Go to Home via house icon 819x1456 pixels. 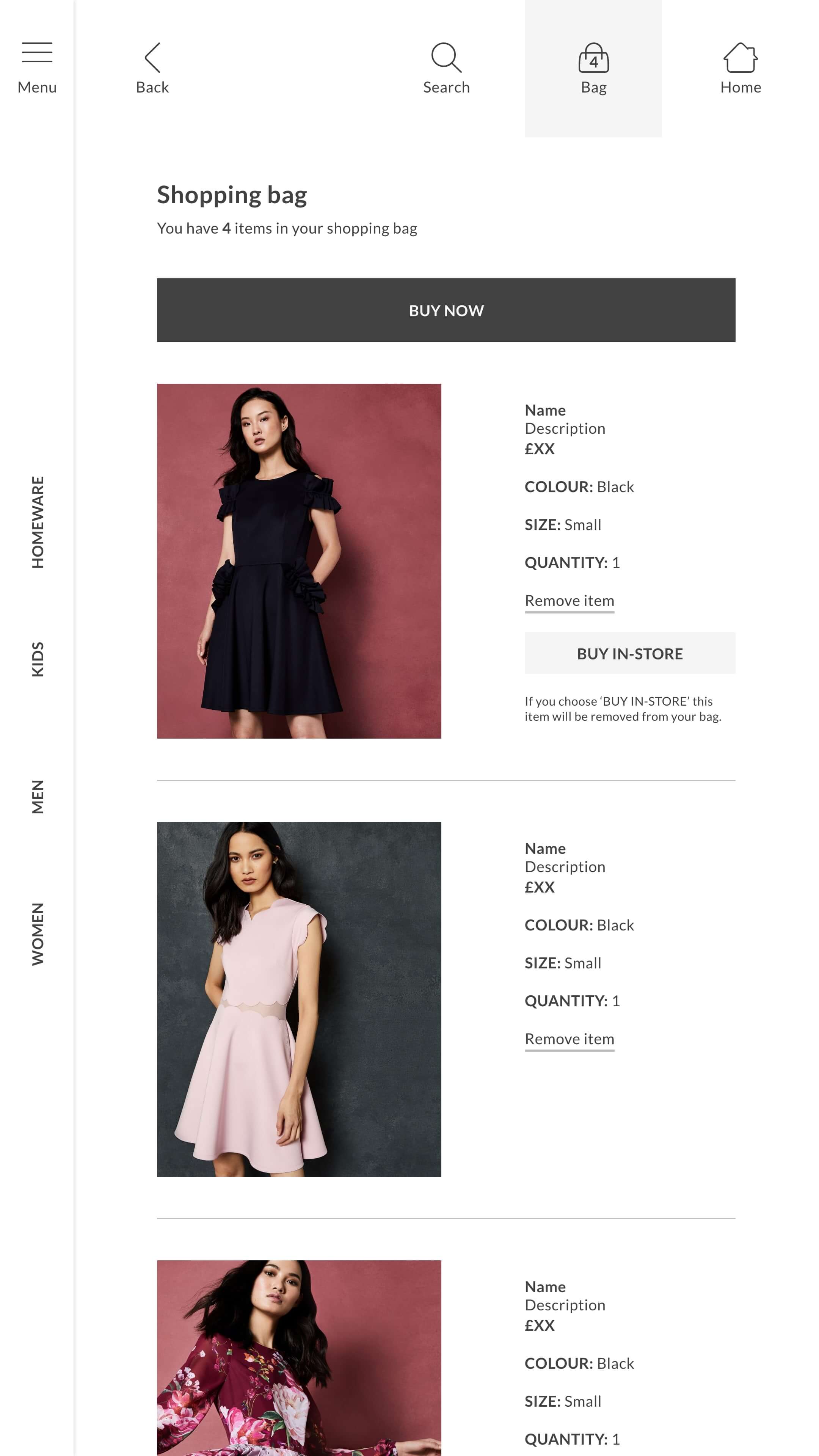tap(740, 57)
